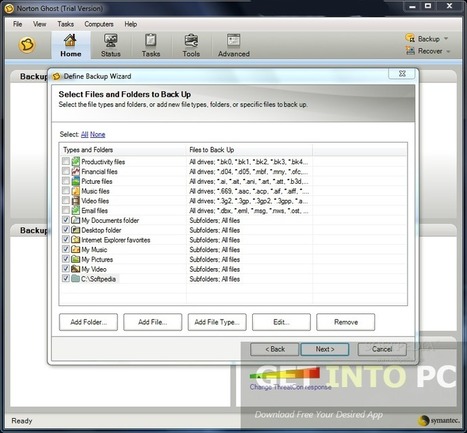The width and height of the screenshot is (467, 433).
Task: Open the File menu
Action: [17, 24]
